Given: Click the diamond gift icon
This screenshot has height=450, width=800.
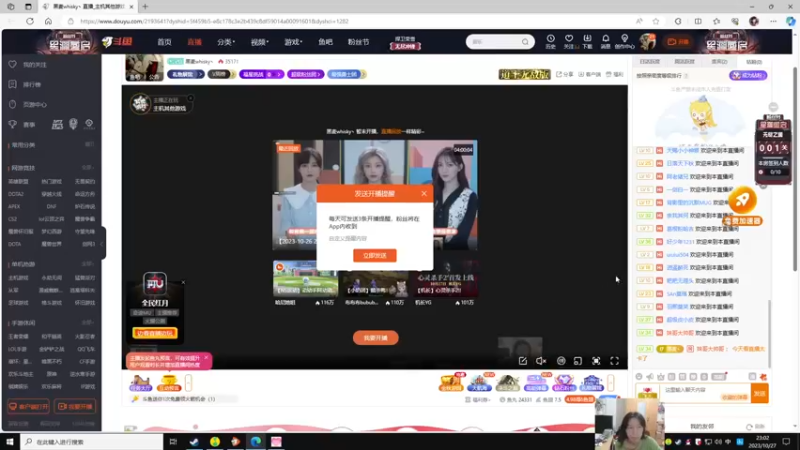Looking at the screenshot, I should (563, 383).
